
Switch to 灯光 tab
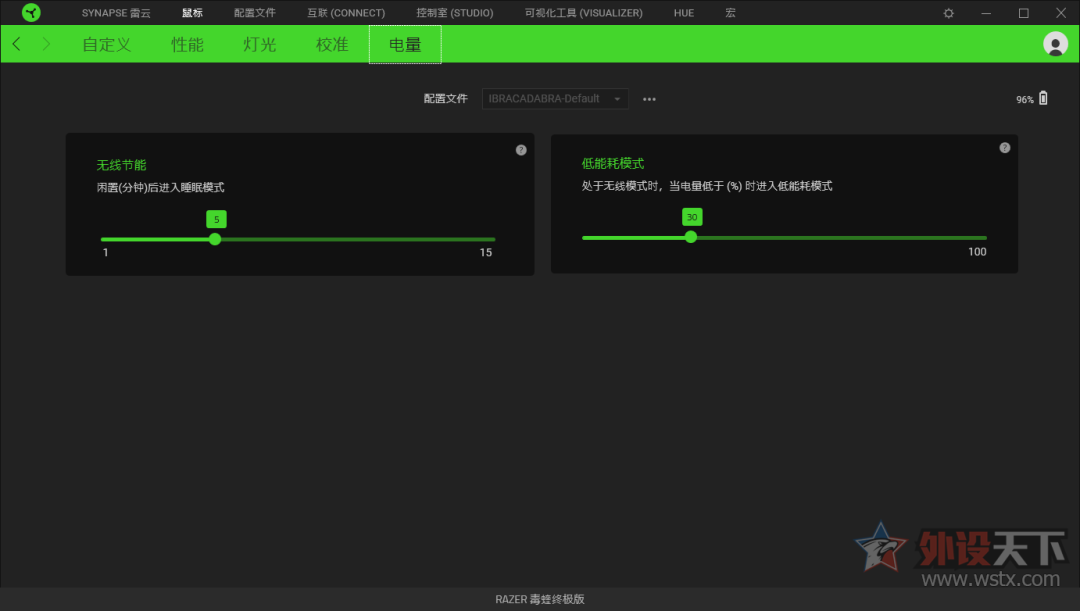[260, 45]
